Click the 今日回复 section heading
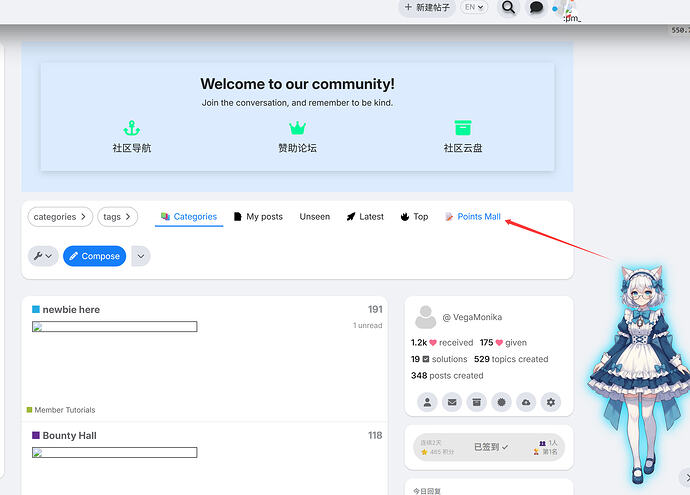Image resolution: width=690 pixels, height=495 pixels. (x=427, y=491)
